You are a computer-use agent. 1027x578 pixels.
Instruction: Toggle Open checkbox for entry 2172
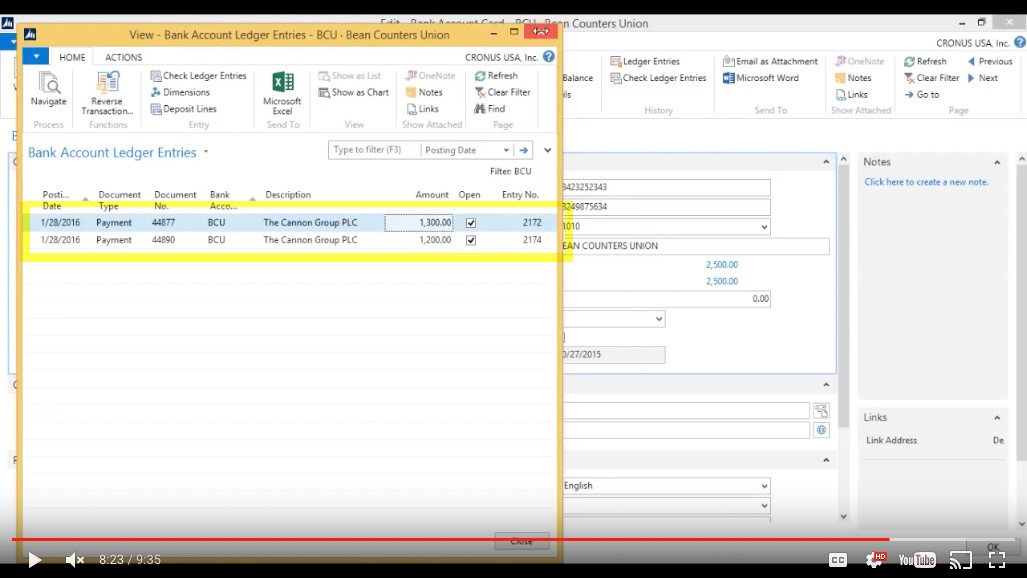[471, 223]
